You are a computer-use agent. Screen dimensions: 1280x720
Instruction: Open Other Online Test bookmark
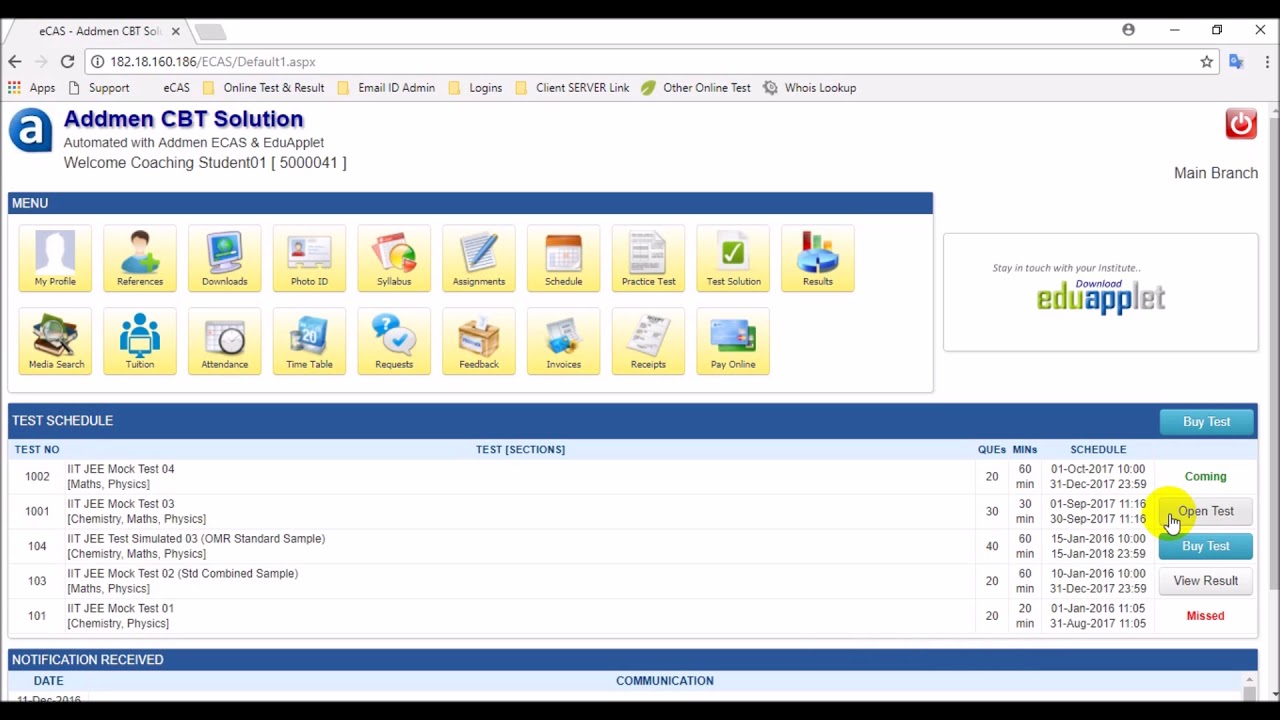click(696, 88)
